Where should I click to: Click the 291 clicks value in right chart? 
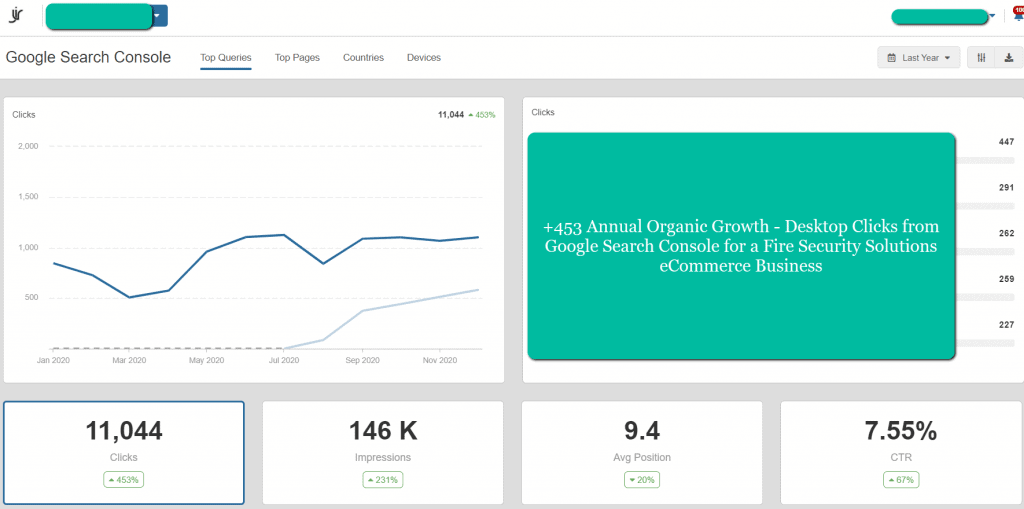pos(1006,188)
